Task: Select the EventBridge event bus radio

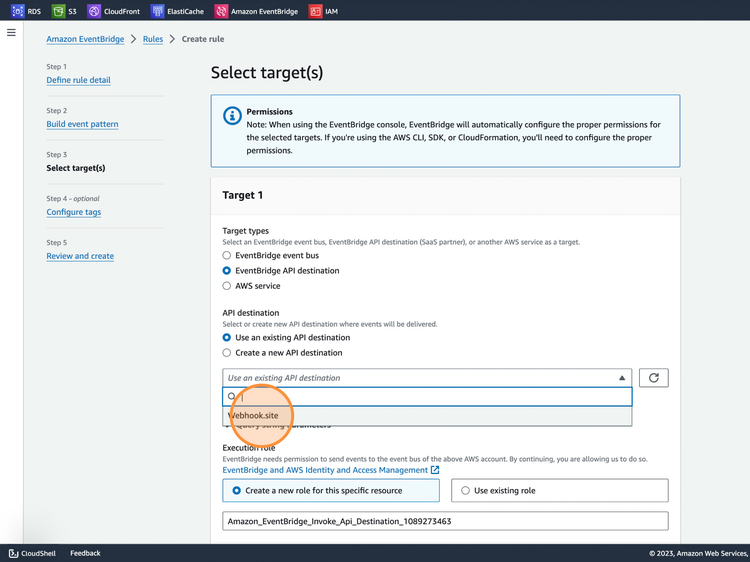Action: click(227, 256)
